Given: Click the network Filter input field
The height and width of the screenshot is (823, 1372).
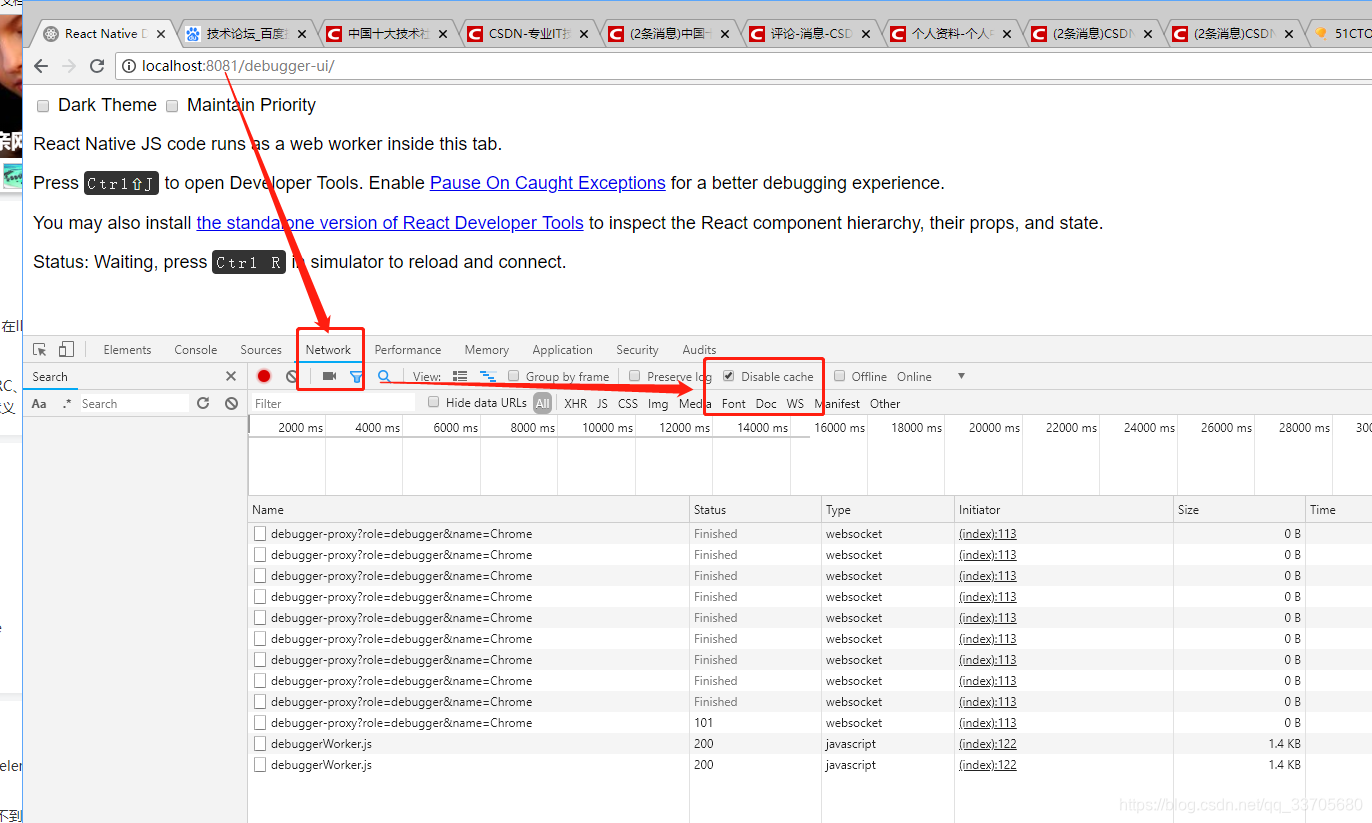Looking at the screenshot, I should [333, 403].
